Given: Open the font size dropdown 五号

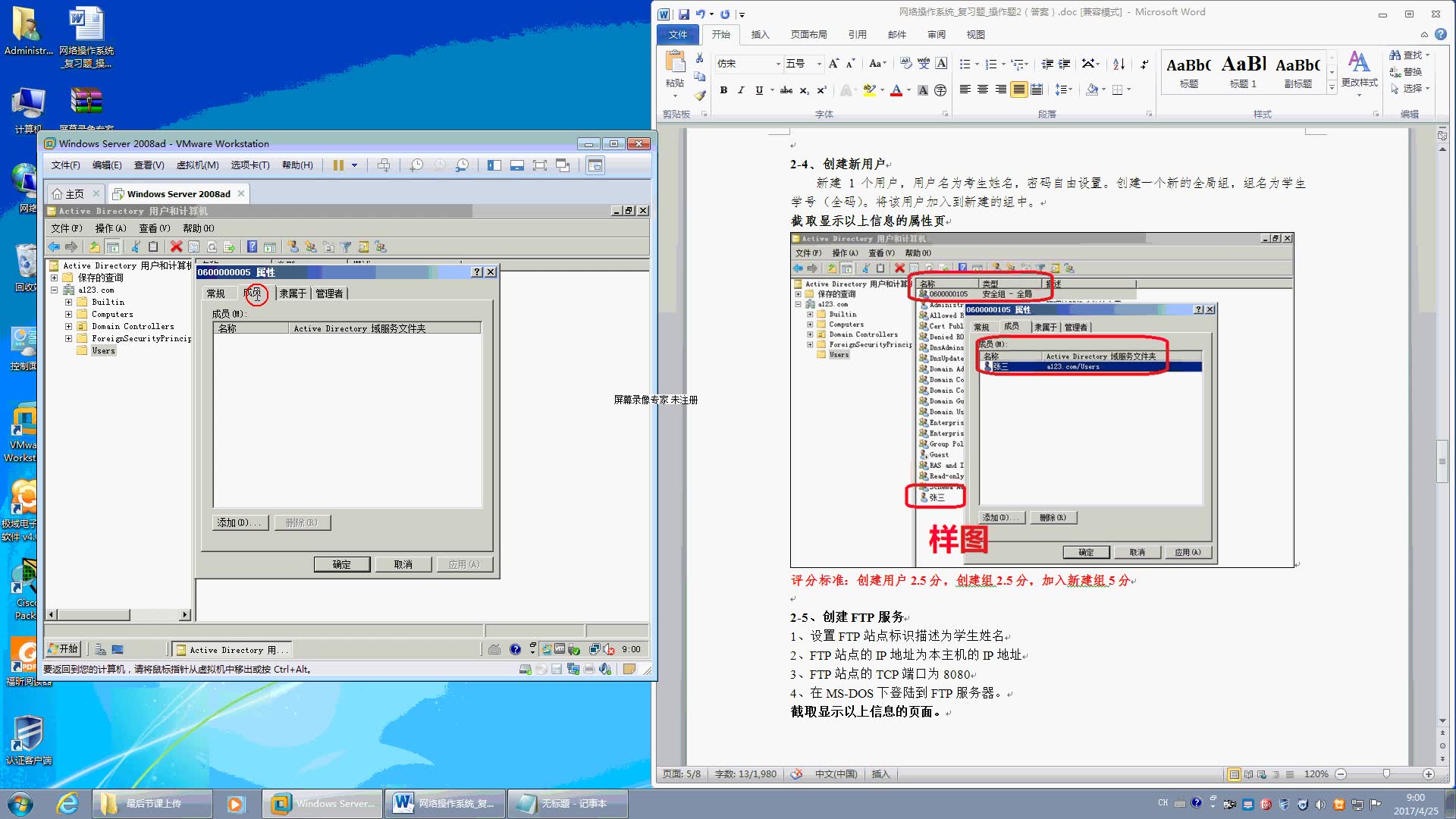Looking at the screenshot, I should (819, 64).
